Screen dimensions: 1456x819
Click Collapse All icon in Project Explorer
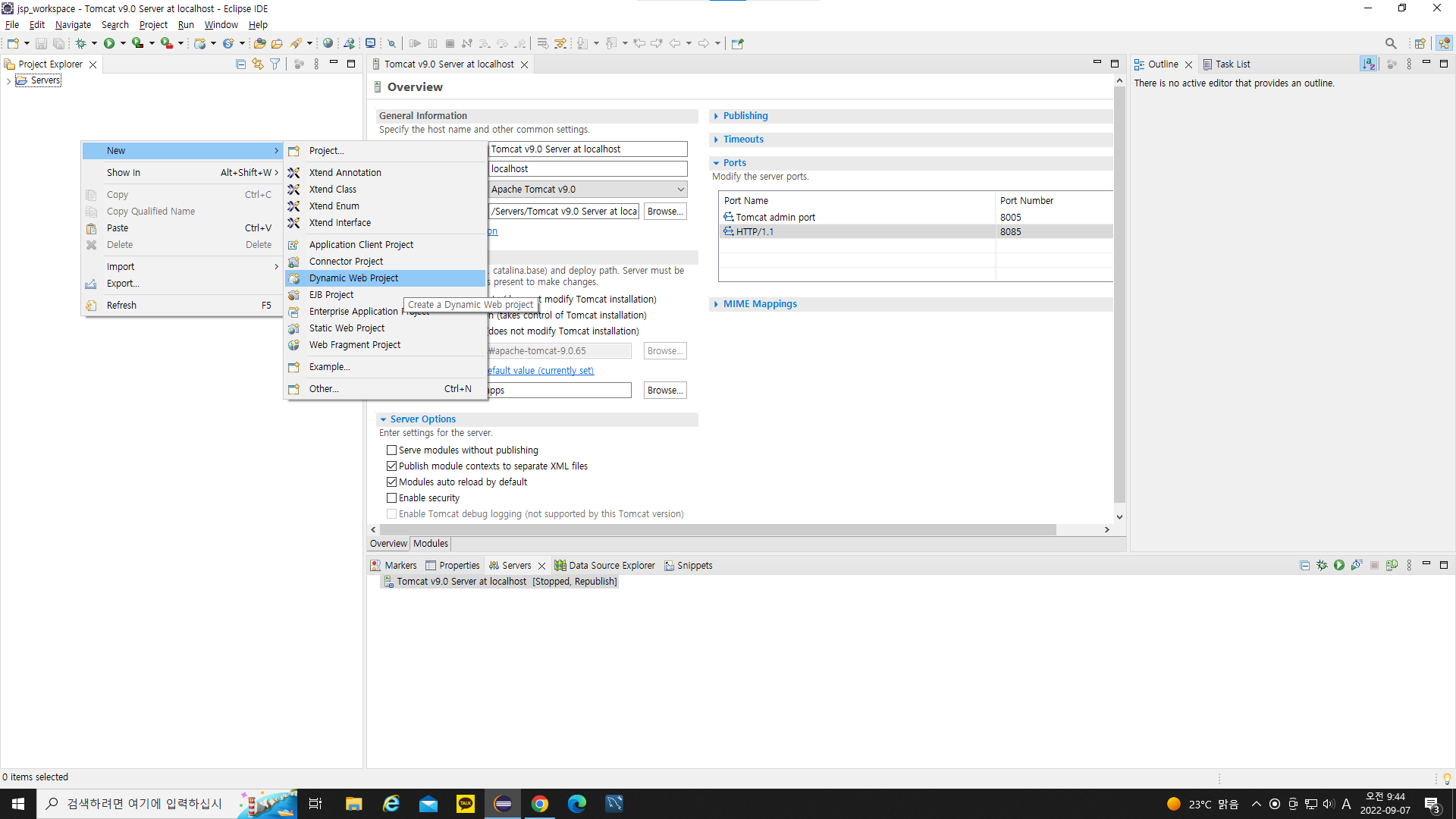(x=240, y=64)
